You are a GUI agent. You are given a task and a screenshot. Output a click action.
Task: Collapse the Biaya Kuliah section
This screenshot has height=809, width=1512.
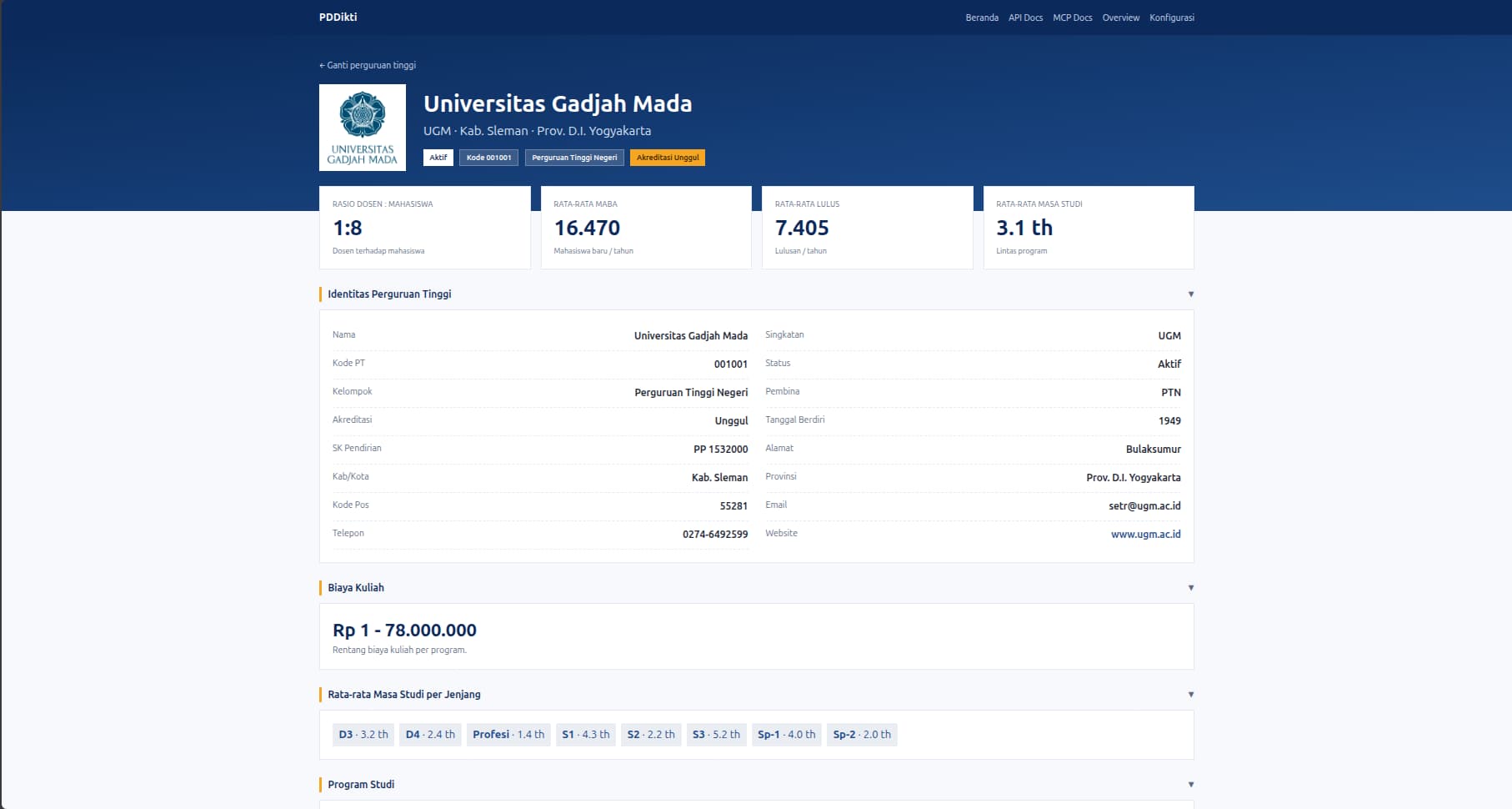[1190, 588]
